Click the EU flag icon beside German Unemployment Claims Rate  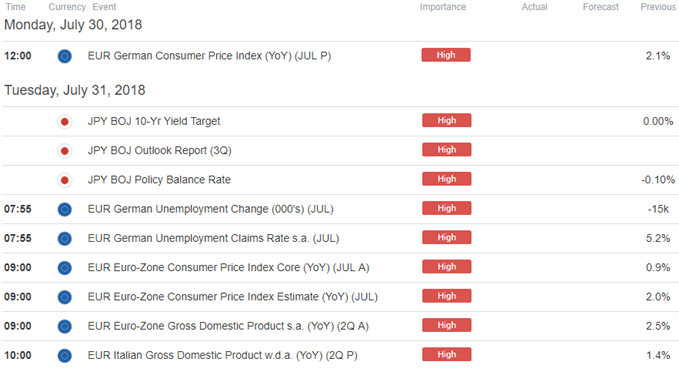click(65, 239)
